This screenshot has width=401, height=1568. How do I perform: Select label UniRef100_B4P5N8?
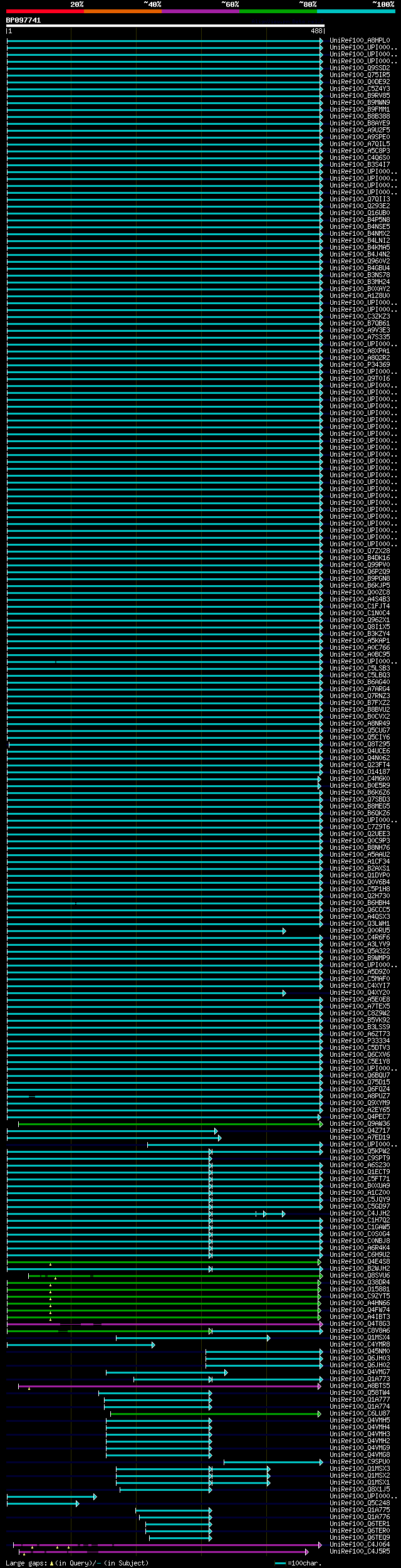click(x=360, y=220)
